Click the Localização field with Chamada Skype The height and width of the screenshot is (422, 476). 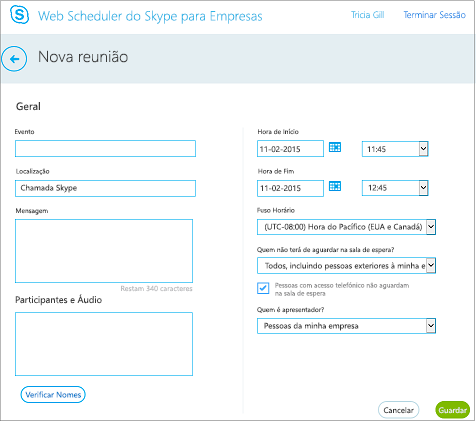pos(105,188)
